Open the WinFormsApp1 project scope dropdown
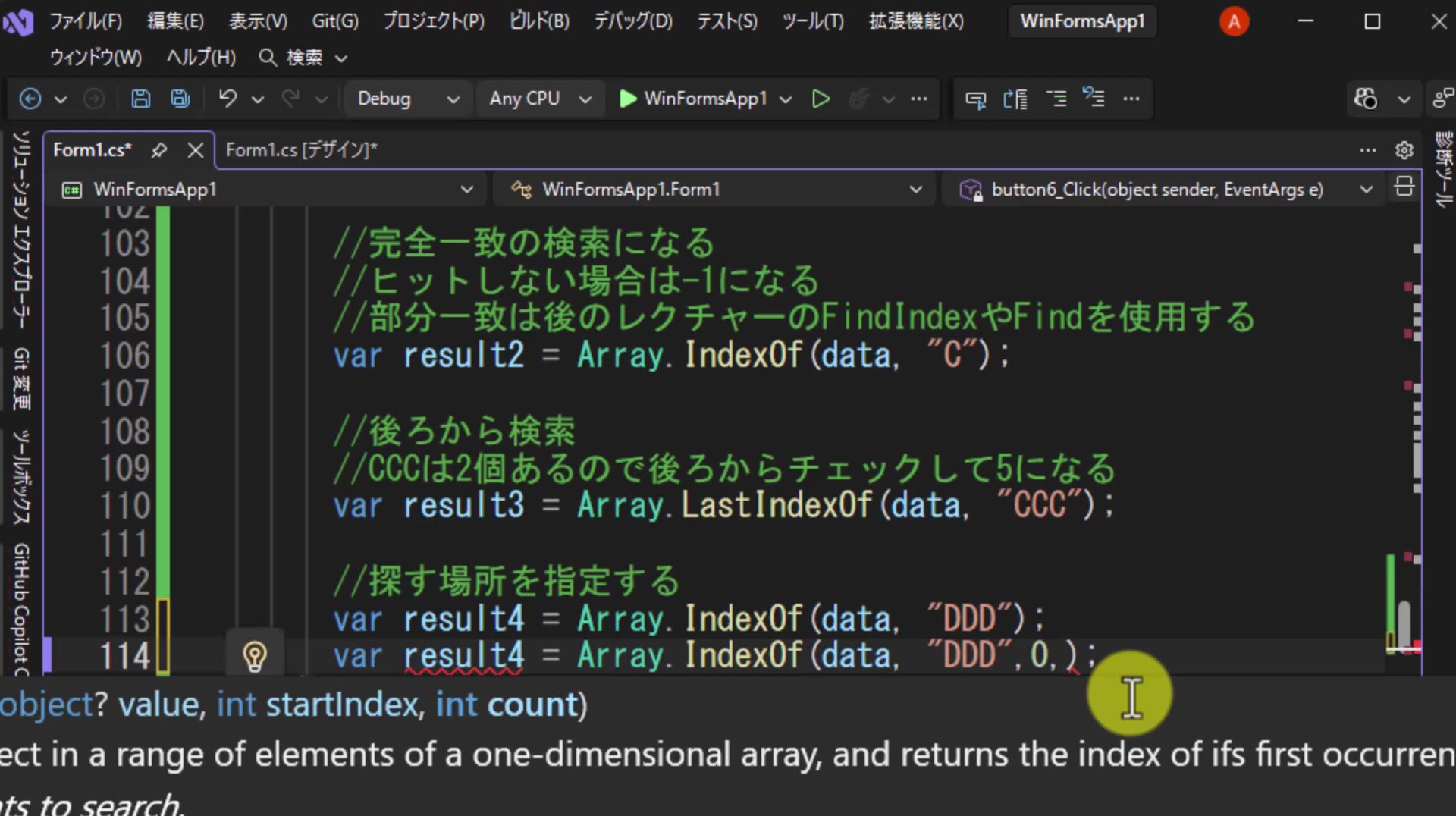 point(269,190)
